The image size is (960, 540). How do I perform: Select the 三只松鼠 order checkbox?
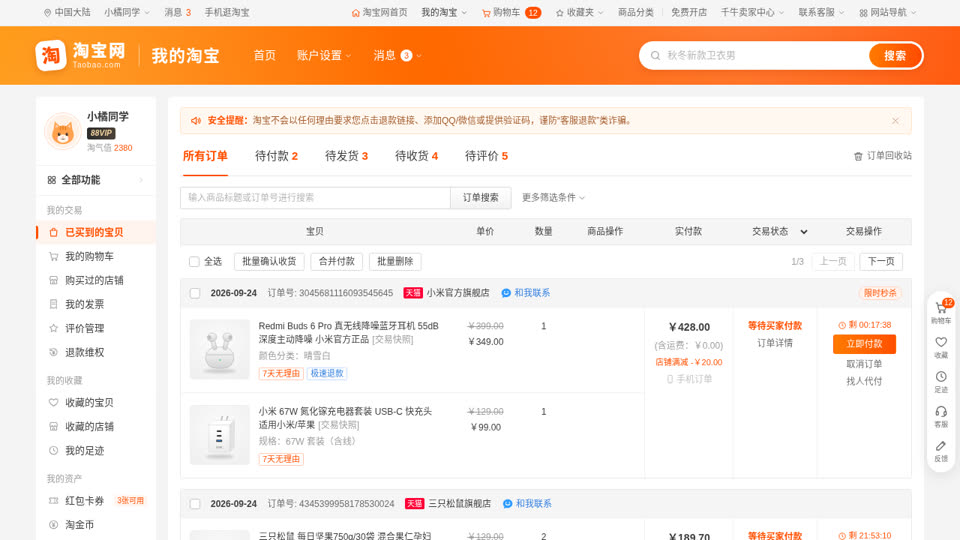point(195,504)
